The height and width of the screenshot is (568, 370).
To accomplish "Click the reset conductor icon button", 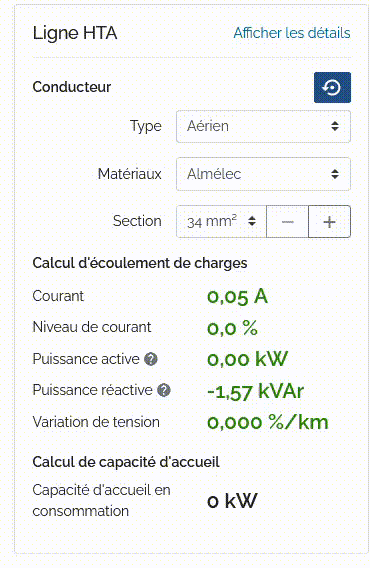I will tap(332, 87).
